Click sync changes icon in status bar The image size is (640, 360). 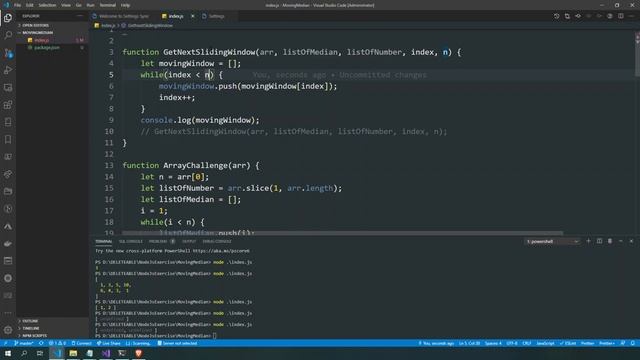coord(41,343)
